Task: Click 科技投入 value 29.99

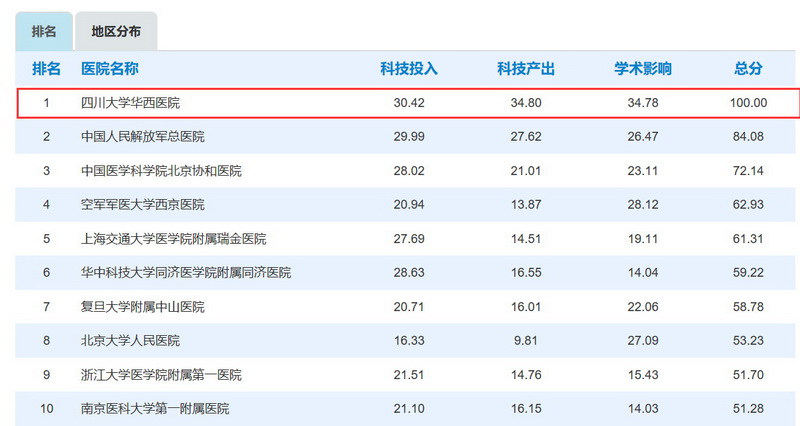Action: [409, 136]
